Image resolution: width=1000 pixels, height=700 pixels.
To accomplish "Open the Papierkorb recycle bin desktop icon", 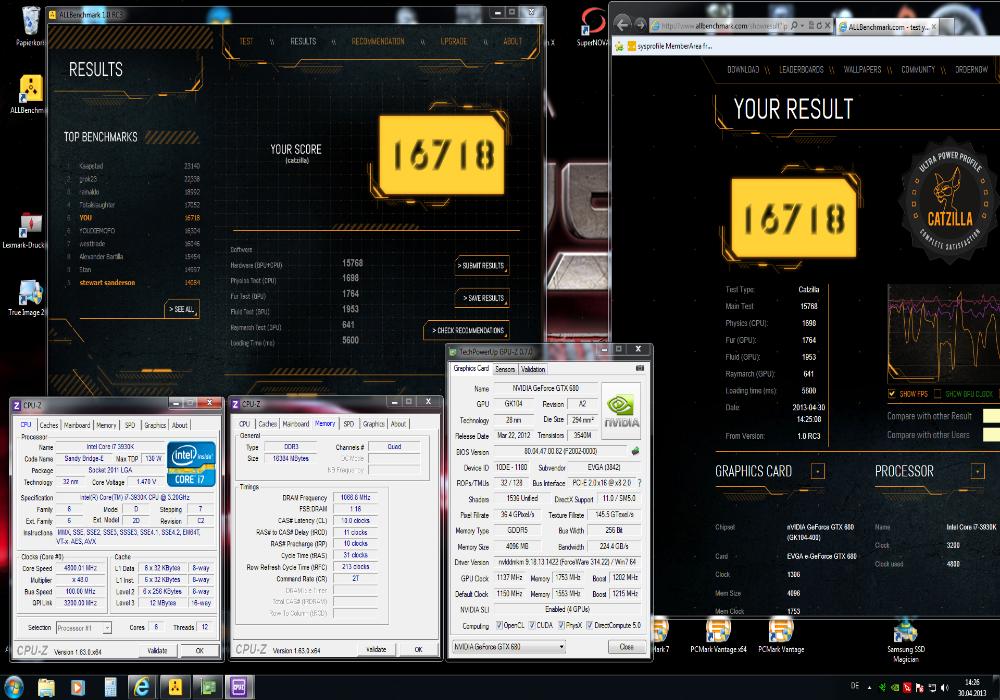I will pos(29,26).
